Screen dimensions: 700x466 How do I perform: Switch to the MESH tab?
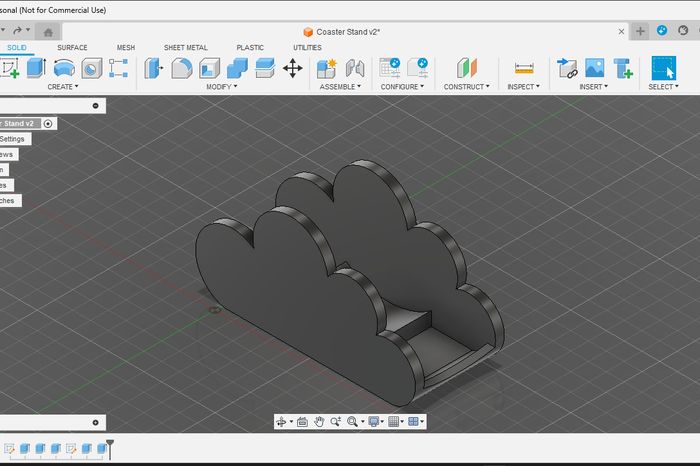125,47
